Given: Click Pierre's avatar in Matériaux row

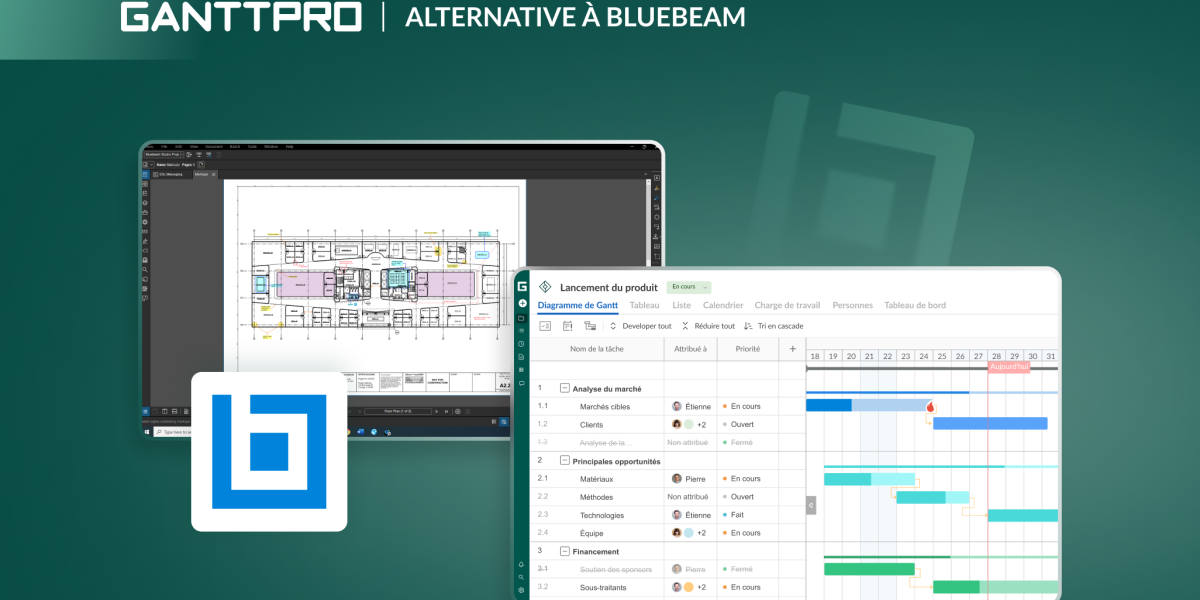Looking at the screenshot, I should 677,479.
